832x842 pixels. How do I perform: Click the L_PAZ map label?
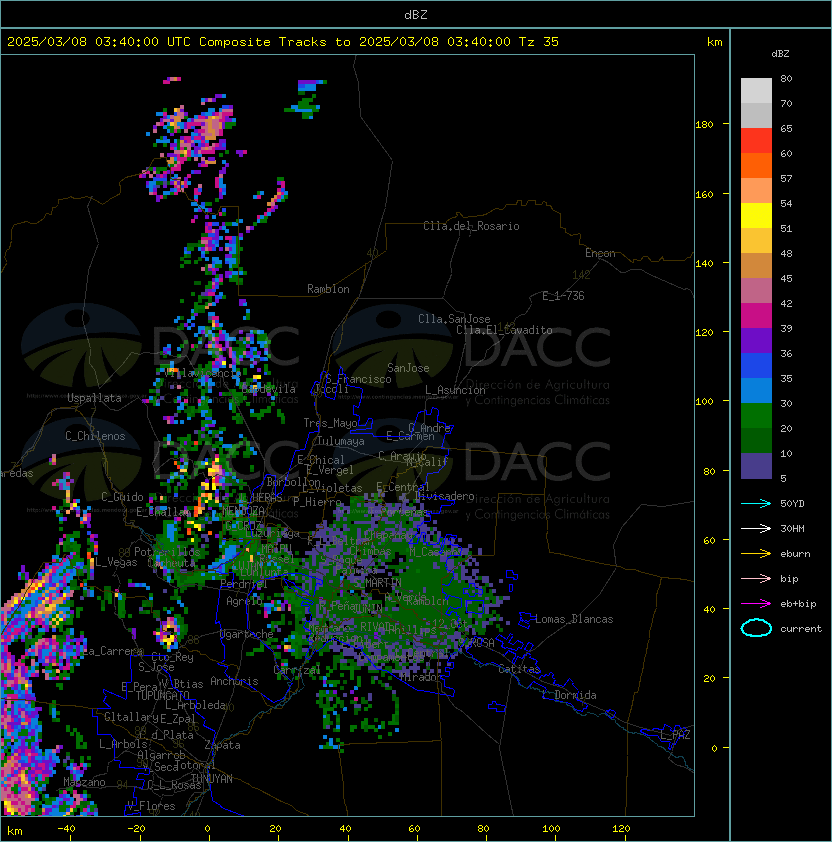675,735
